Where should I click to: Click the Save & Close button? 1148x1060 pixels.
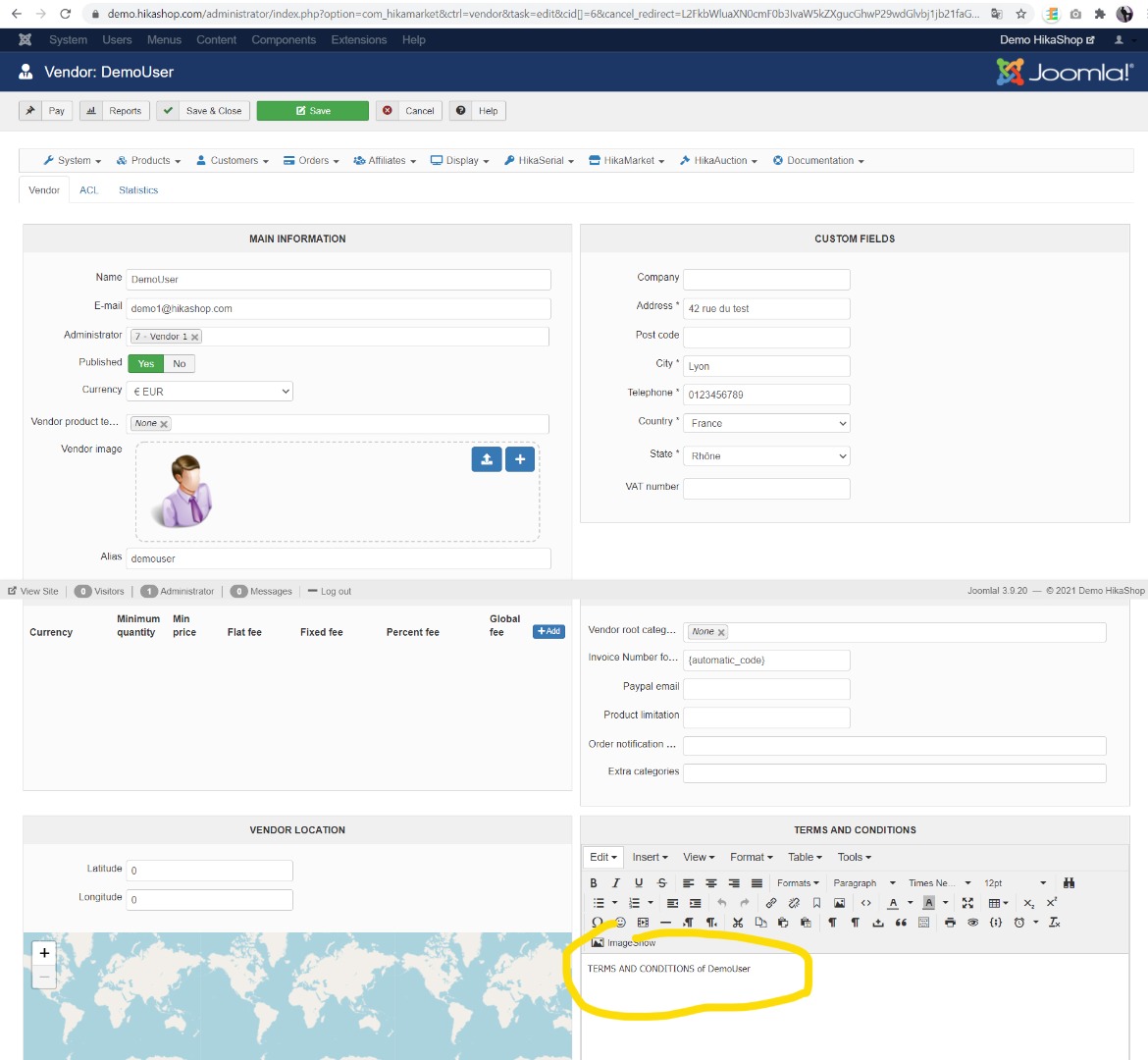204,111
